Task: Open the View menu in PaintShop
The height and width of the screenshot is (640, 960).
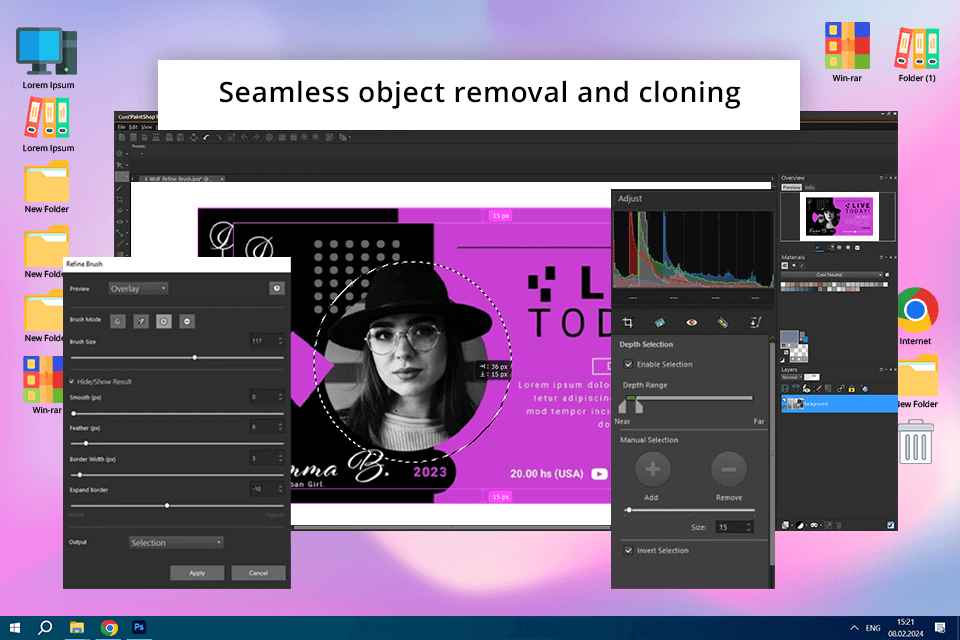Action: click(146, 127)
